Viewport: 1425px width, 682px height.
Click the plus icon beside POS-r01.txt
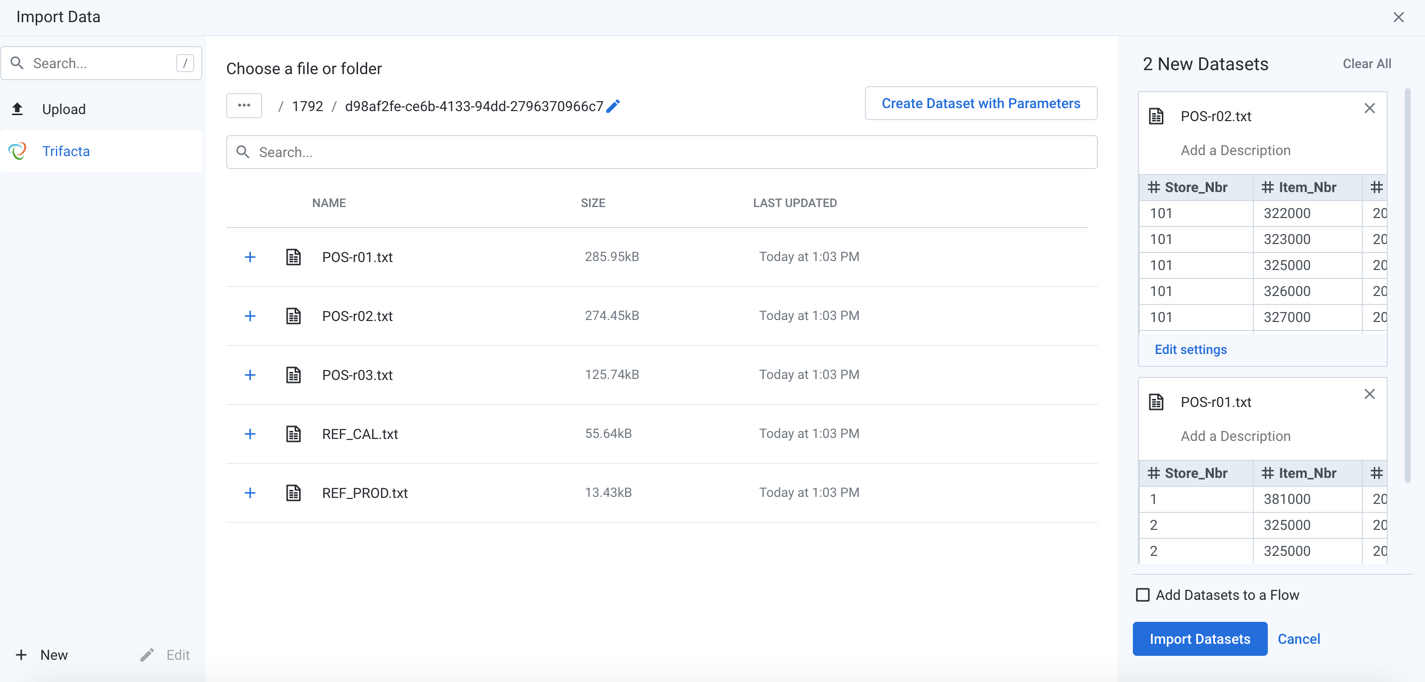(250, 257)
